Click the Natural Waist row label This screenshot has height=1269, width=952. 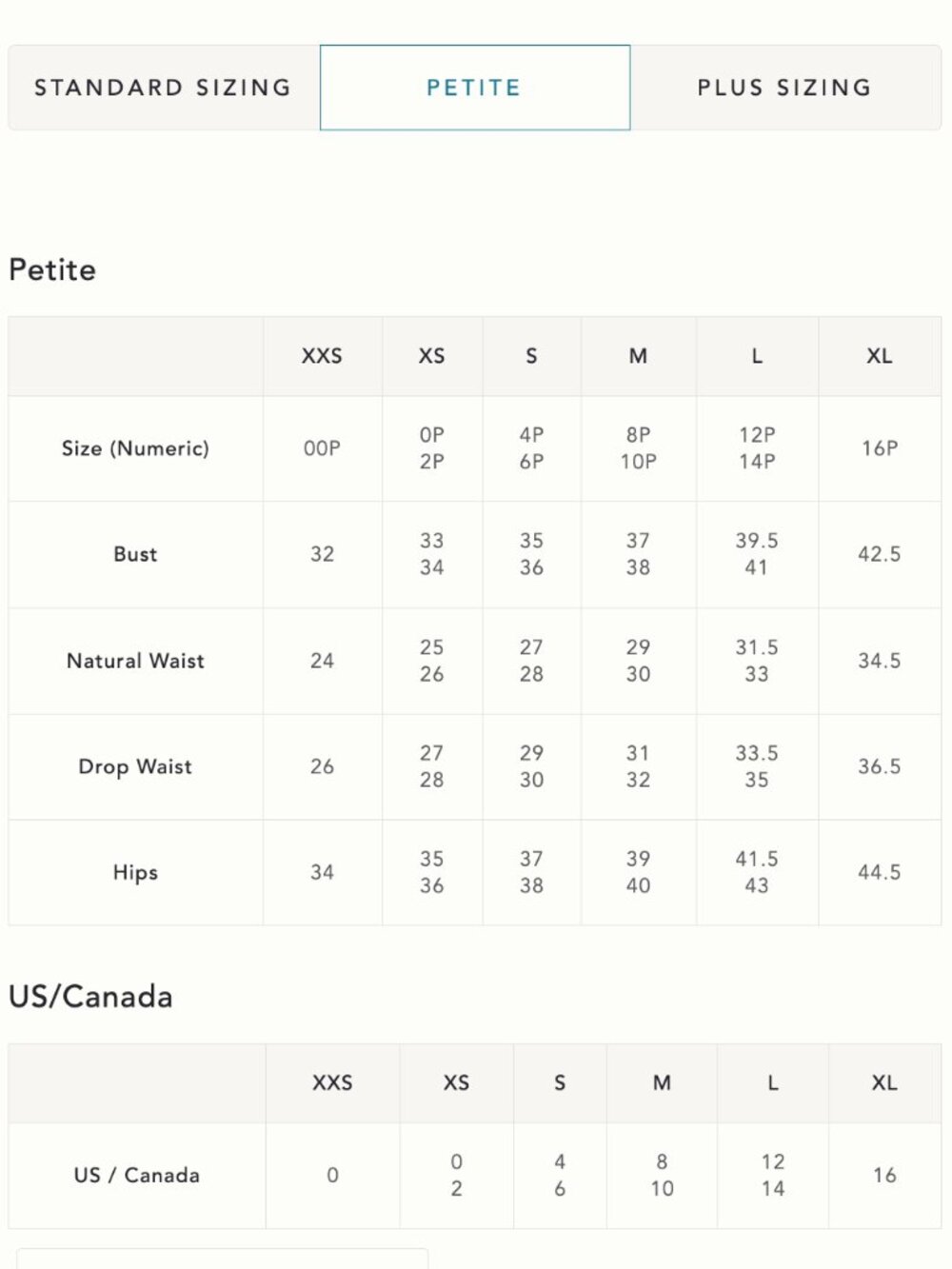[x=135, y=661]
